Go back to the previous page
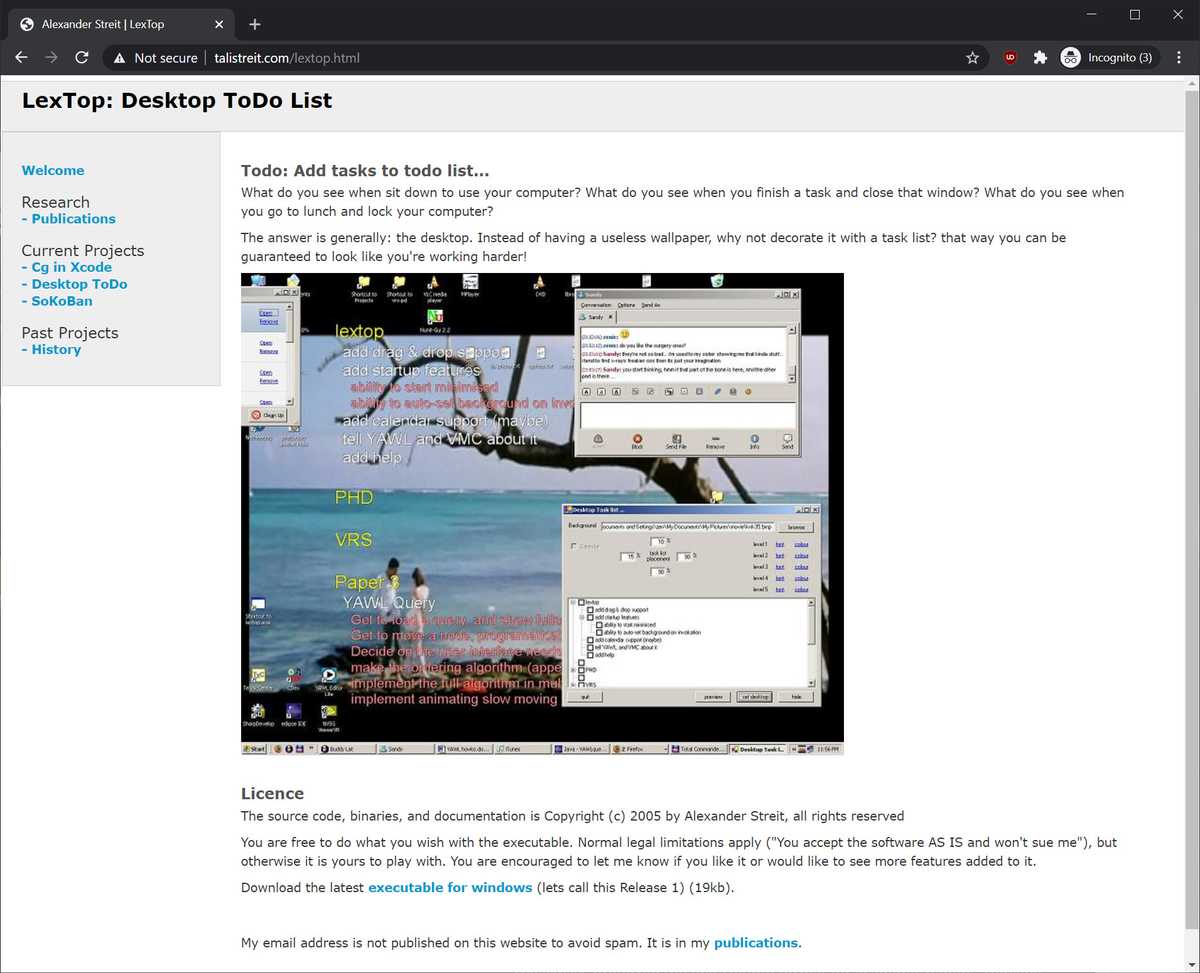The height and width of the screenshot is (973, 1200). [21, 58]
